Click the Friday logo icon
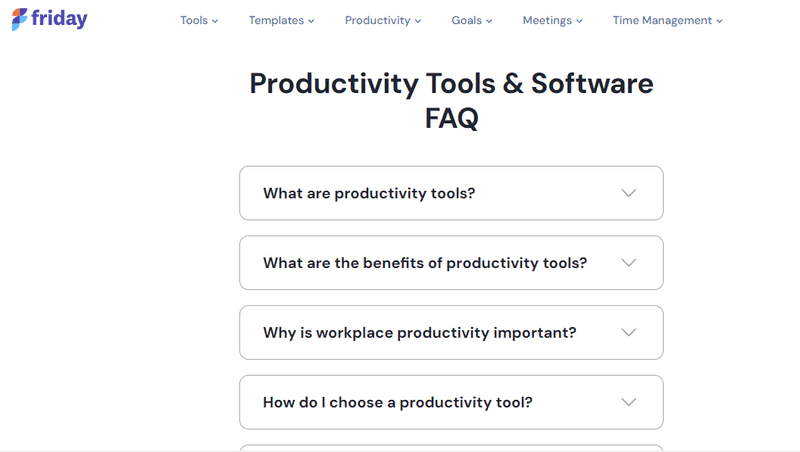Screen dimensions: 800x452 19,19
